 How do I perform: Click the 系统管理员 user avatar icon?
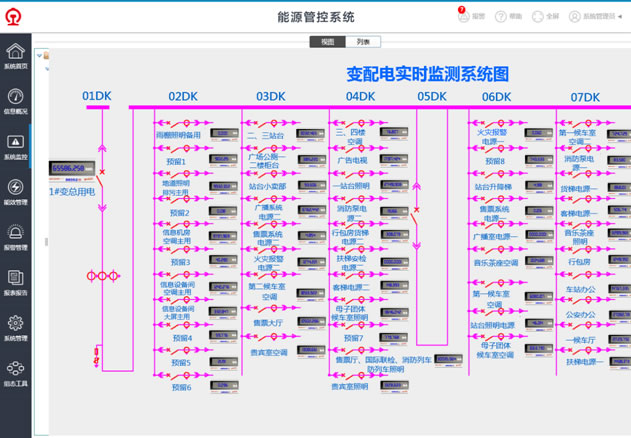(575, 17)
